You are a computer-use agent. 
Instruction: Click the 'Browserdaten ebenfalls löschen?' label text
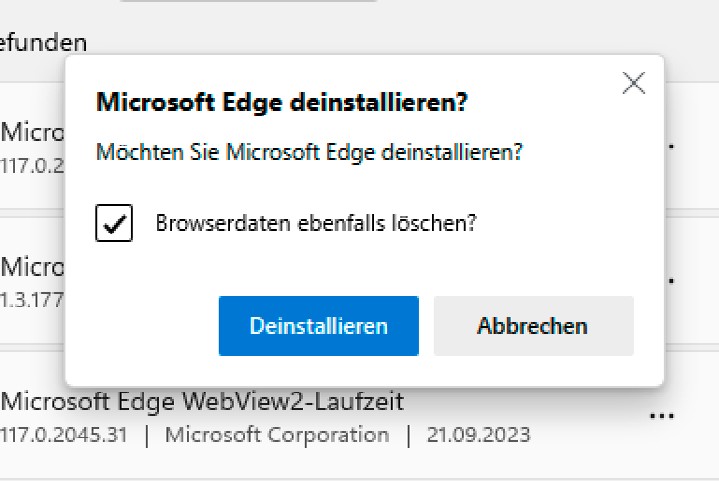coord(315,223)
